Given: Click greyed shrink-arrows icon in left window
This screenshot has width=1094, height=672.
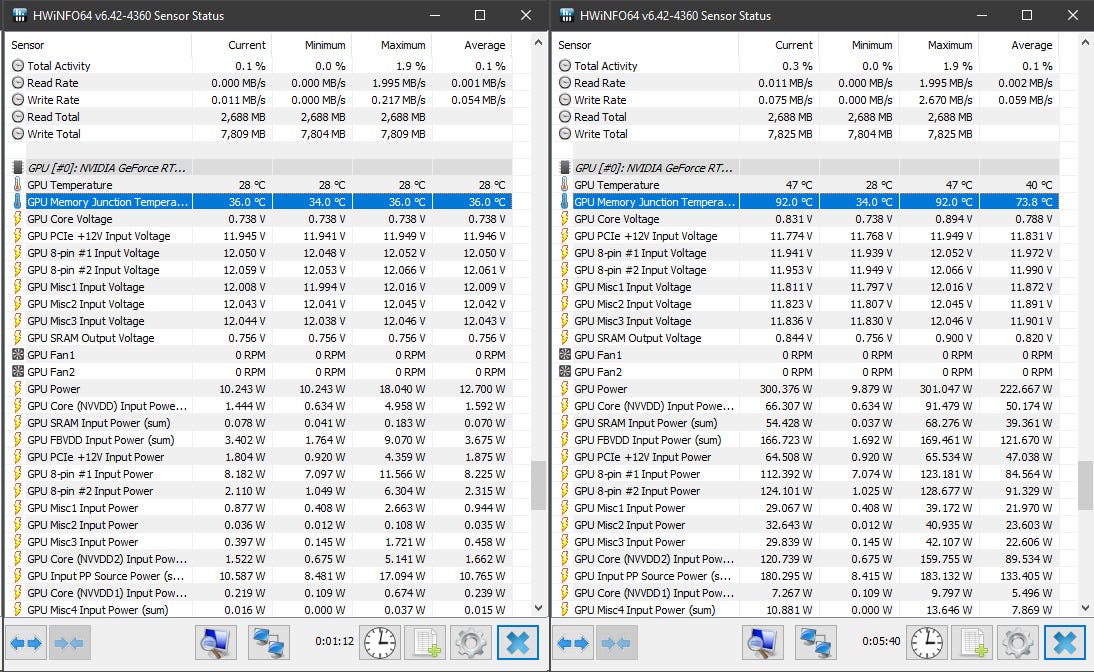Looking at the screenshot, I should (x=68, y=642).
